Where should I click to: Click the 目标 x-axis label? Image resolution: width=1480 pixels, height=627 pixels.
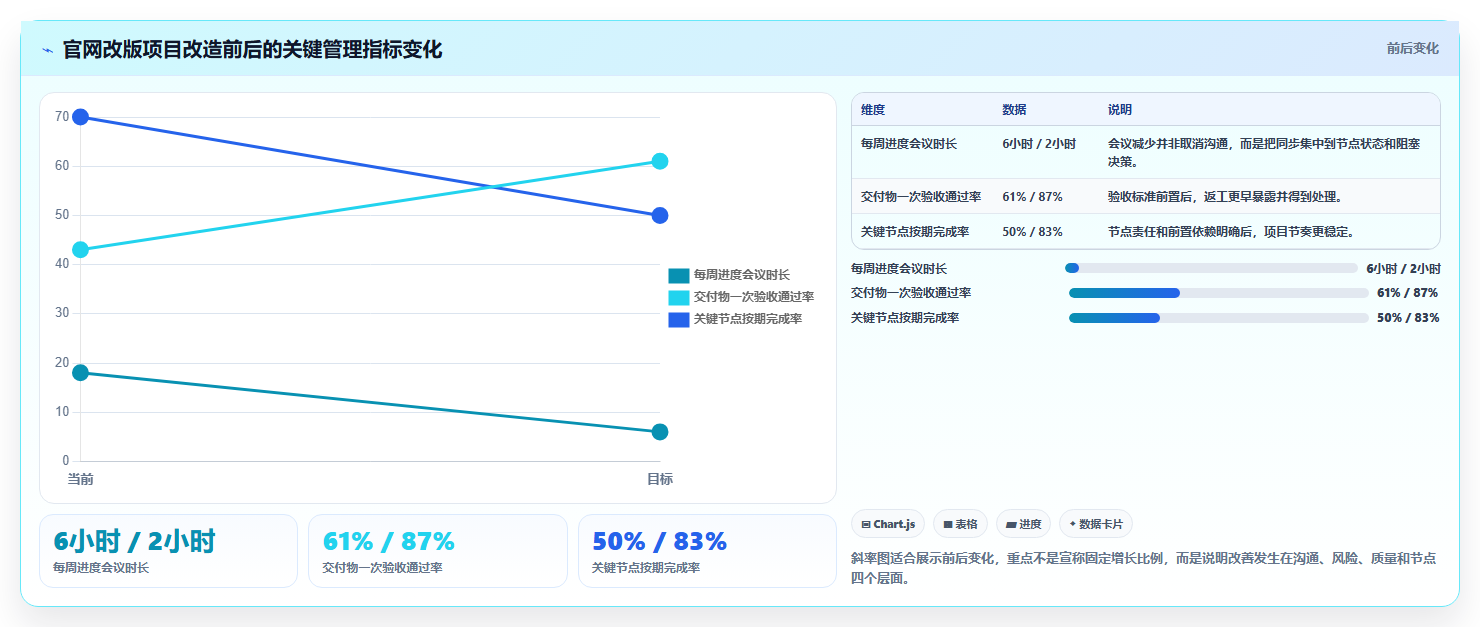pyautogui.click(x=660, y=479)
